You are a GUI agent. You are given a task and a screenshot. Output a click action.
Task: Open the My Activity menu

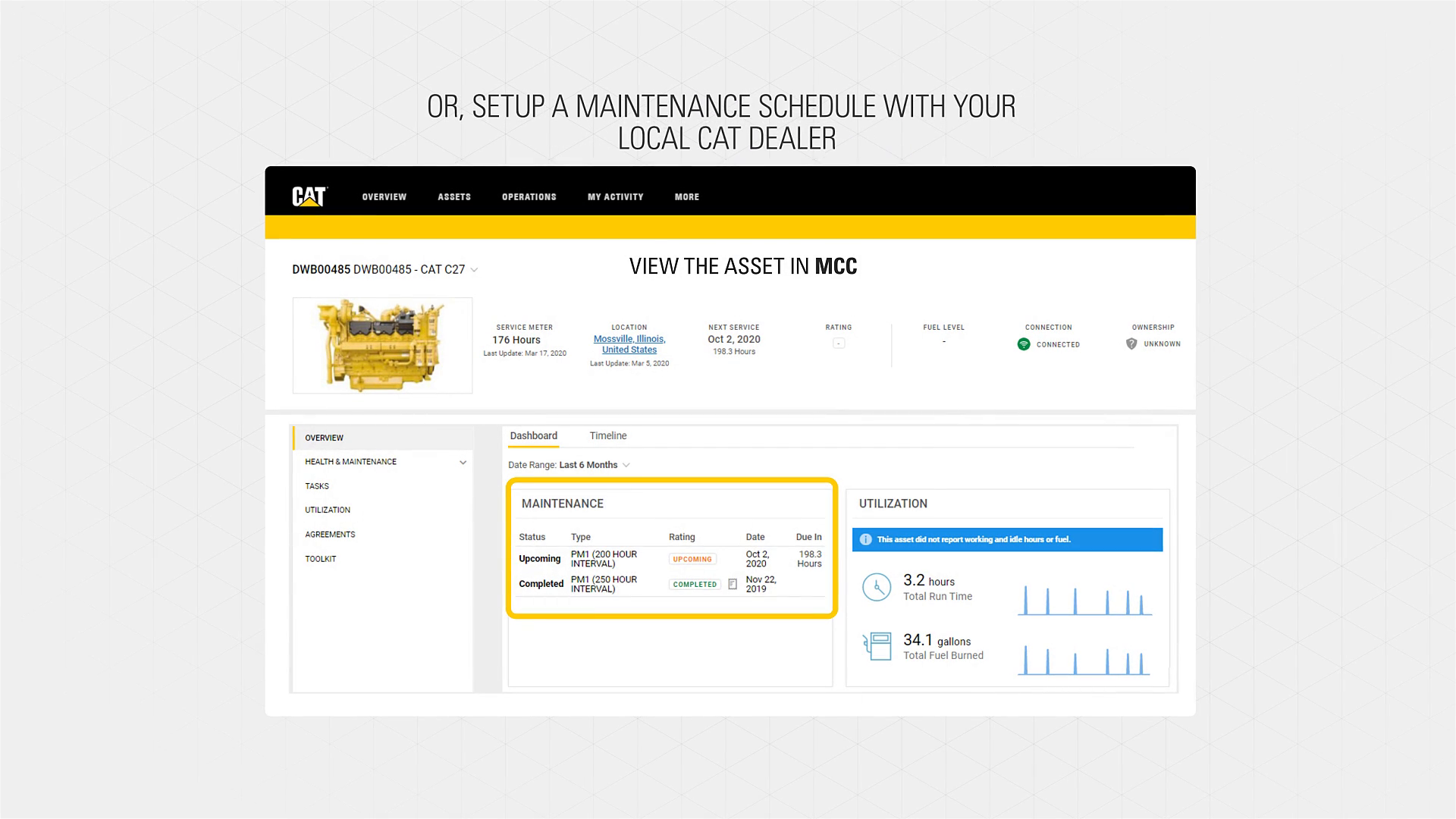click(x=615, y=196)
